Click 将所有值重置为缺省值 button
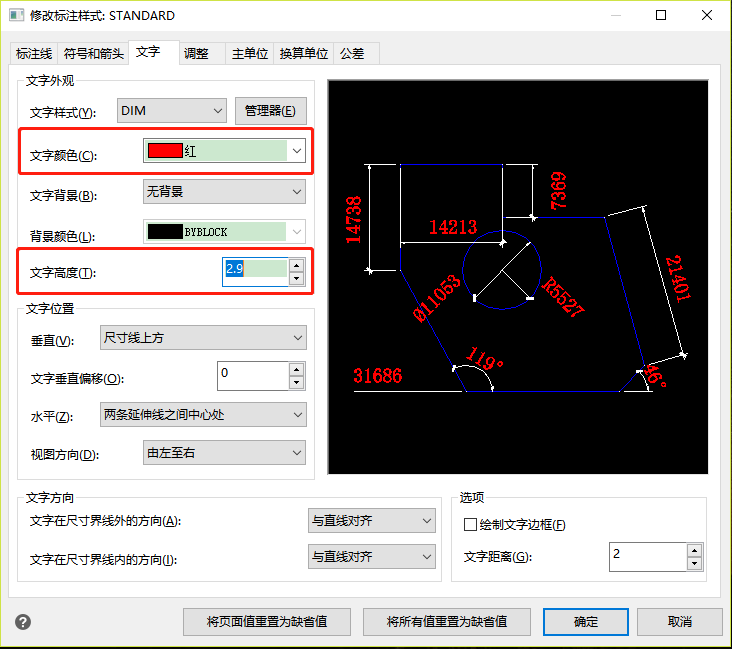The width and height of the screenshot is (732, 649). 447,622
